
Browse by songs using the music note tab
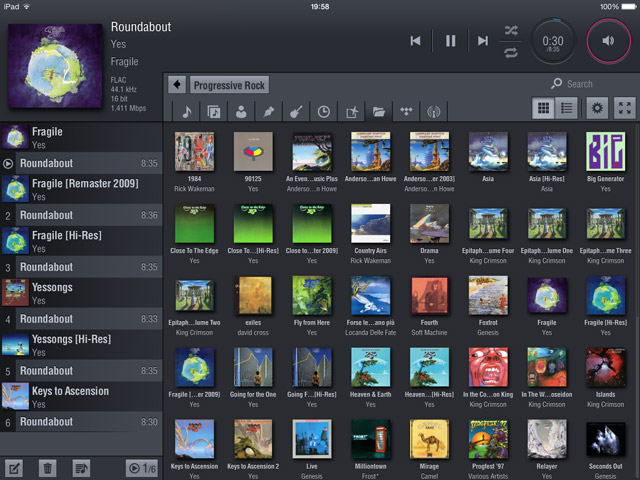(x=187, y=112)
